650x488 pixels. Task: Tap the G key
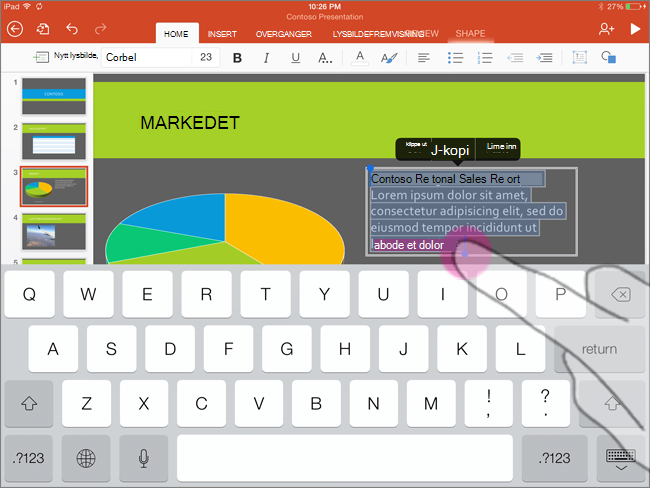[x=286, y=349]
